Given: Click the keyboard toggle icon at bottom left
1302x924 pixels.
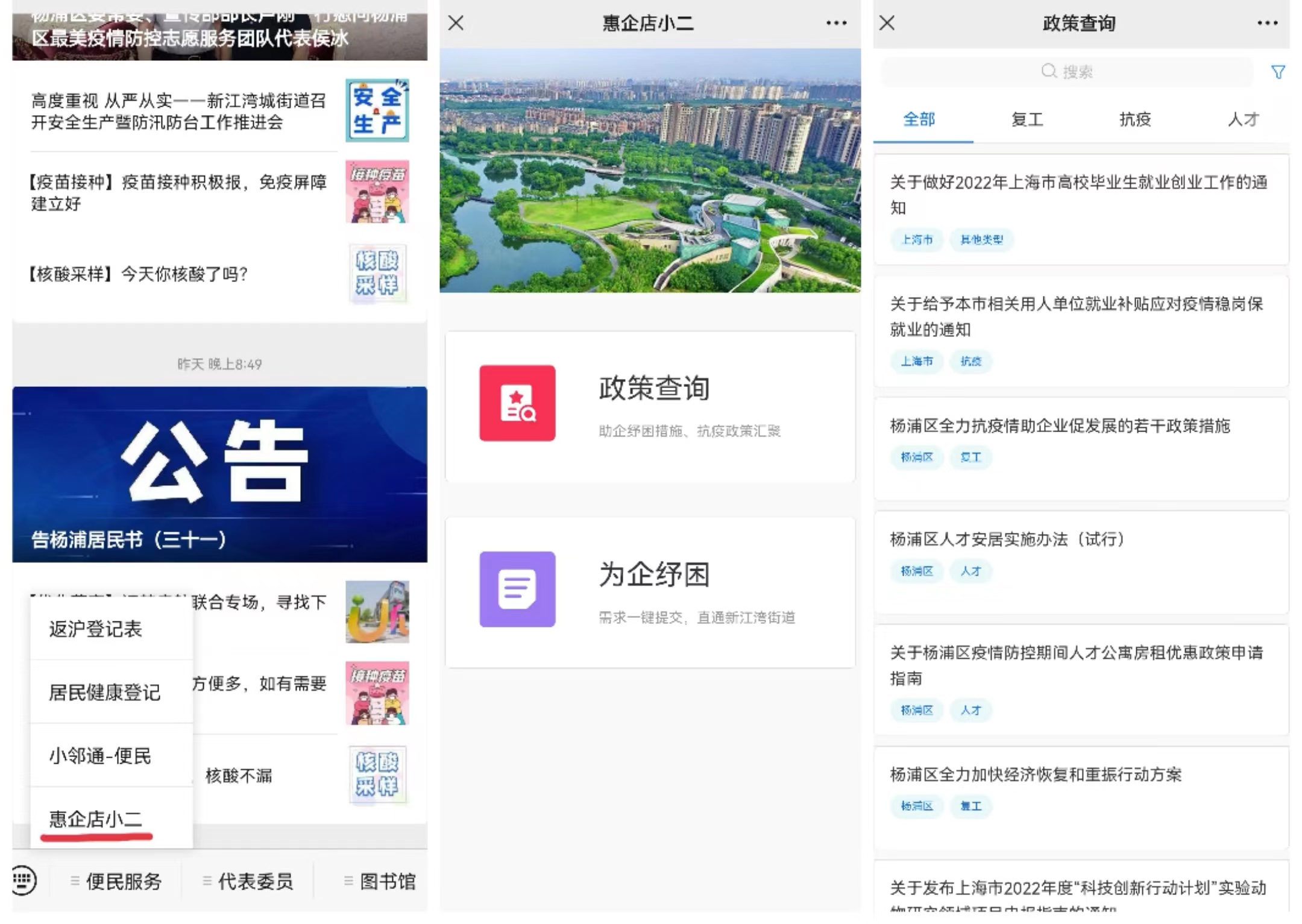Looking at the screenshot, I should [x=25, y=880].
